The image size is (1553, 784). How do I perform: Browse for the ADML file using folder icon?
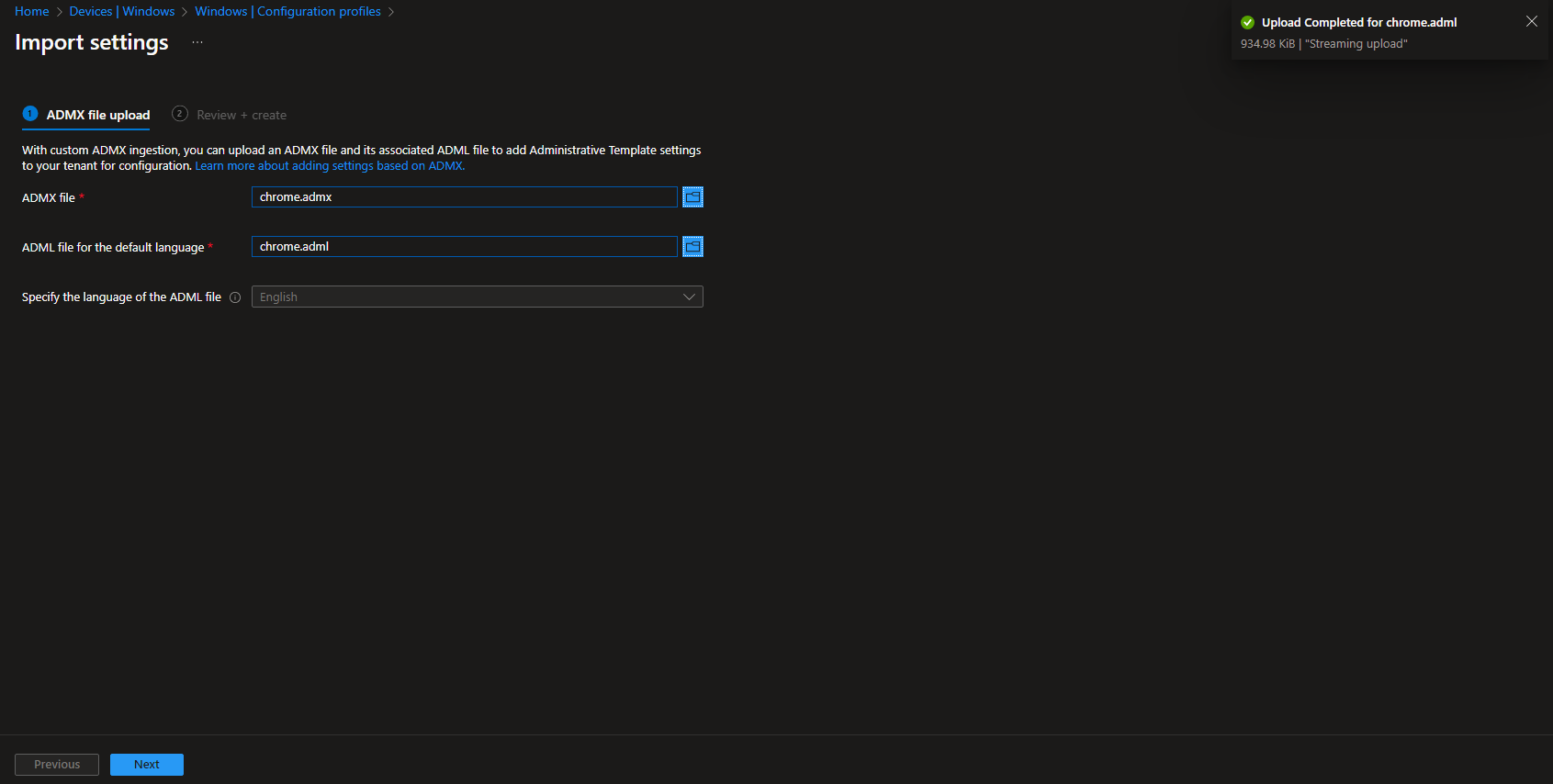pos(692,246)
